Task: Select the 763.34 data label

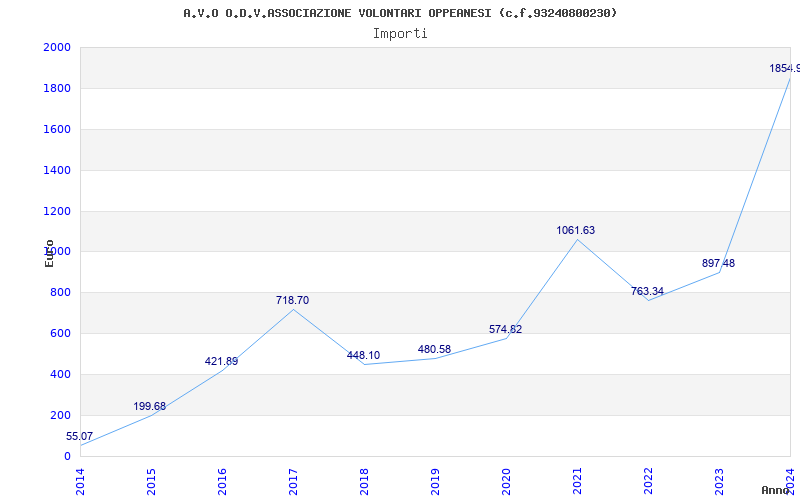Action: click(x=647, y=291)
